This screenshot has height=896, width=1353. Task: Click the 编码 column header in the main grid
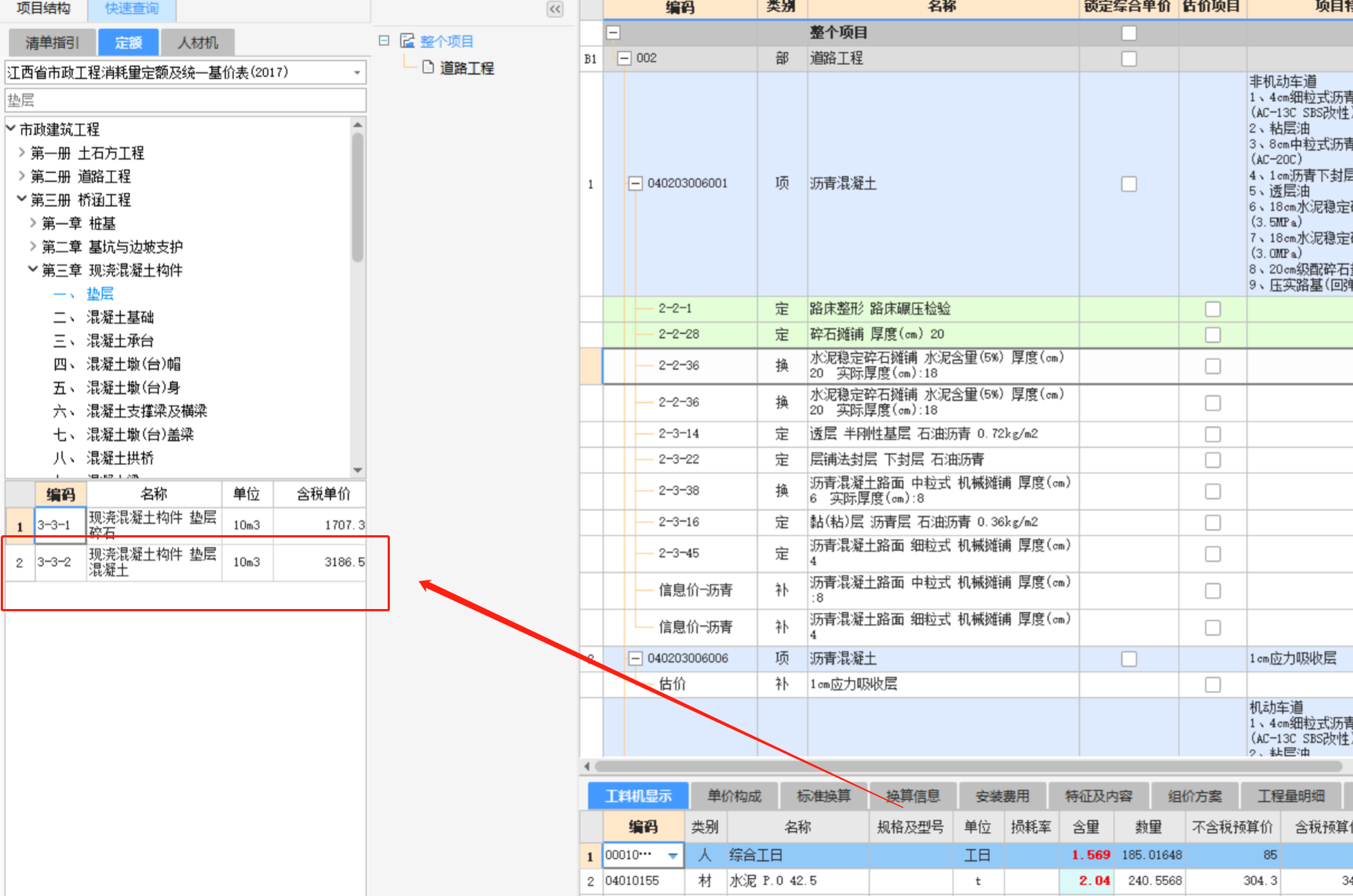coord(680,8)
